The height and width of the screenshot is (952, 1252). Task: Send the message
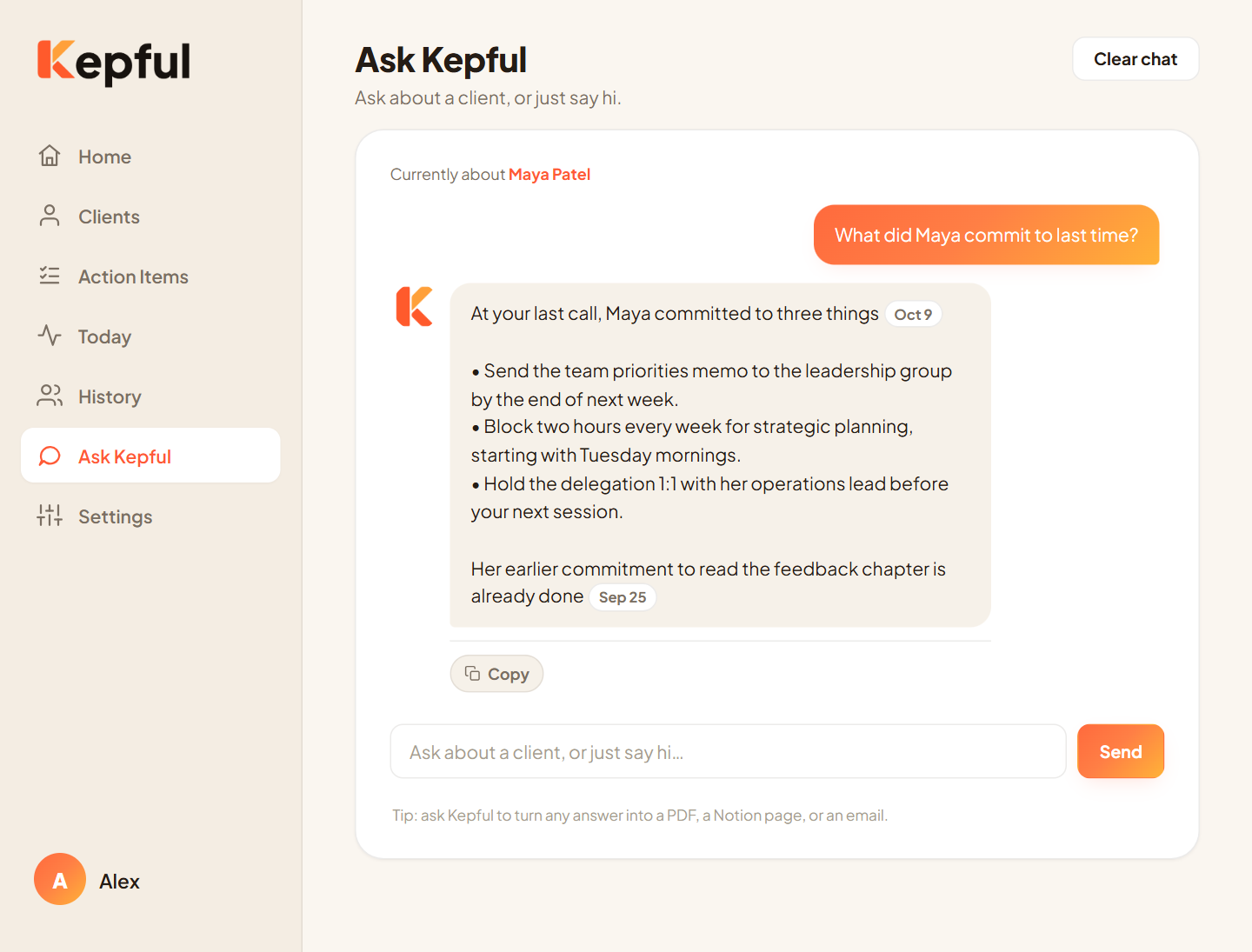[x=1120, y=751]
